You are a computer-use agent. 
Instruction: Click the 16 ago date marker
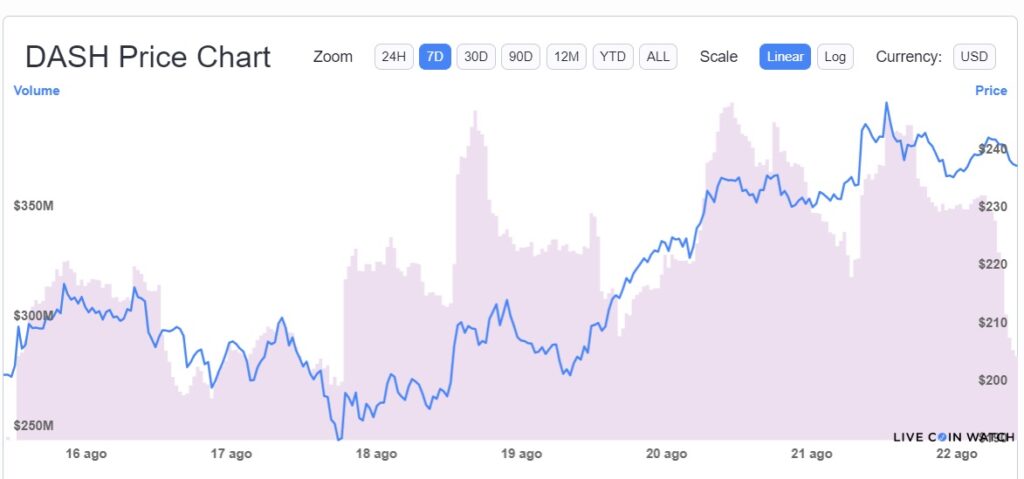pyautogui.click(x=86, y=454)
